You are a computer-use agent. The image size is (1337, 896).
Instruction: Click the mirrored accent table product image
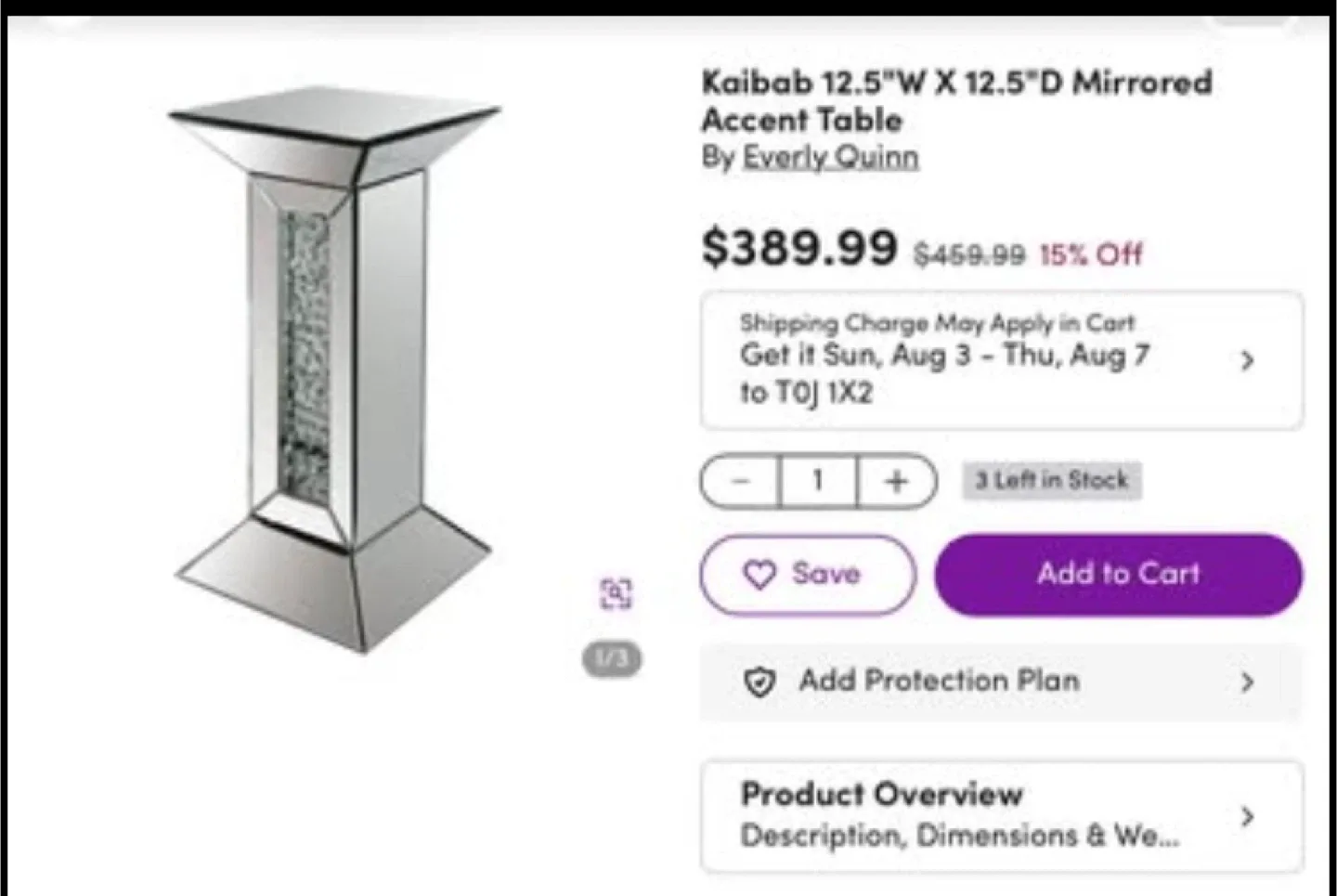coord(325,371)
